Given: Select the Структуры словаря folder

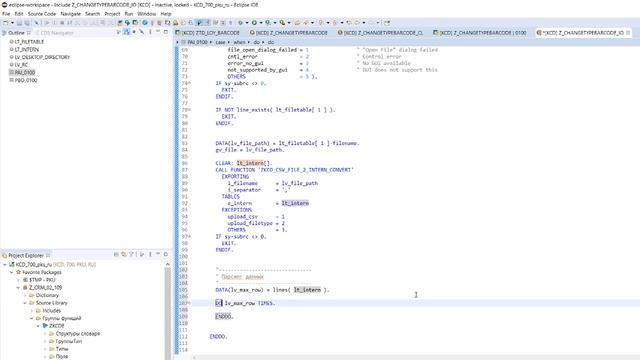Looking at the screenshot, I should coord(78,333).
